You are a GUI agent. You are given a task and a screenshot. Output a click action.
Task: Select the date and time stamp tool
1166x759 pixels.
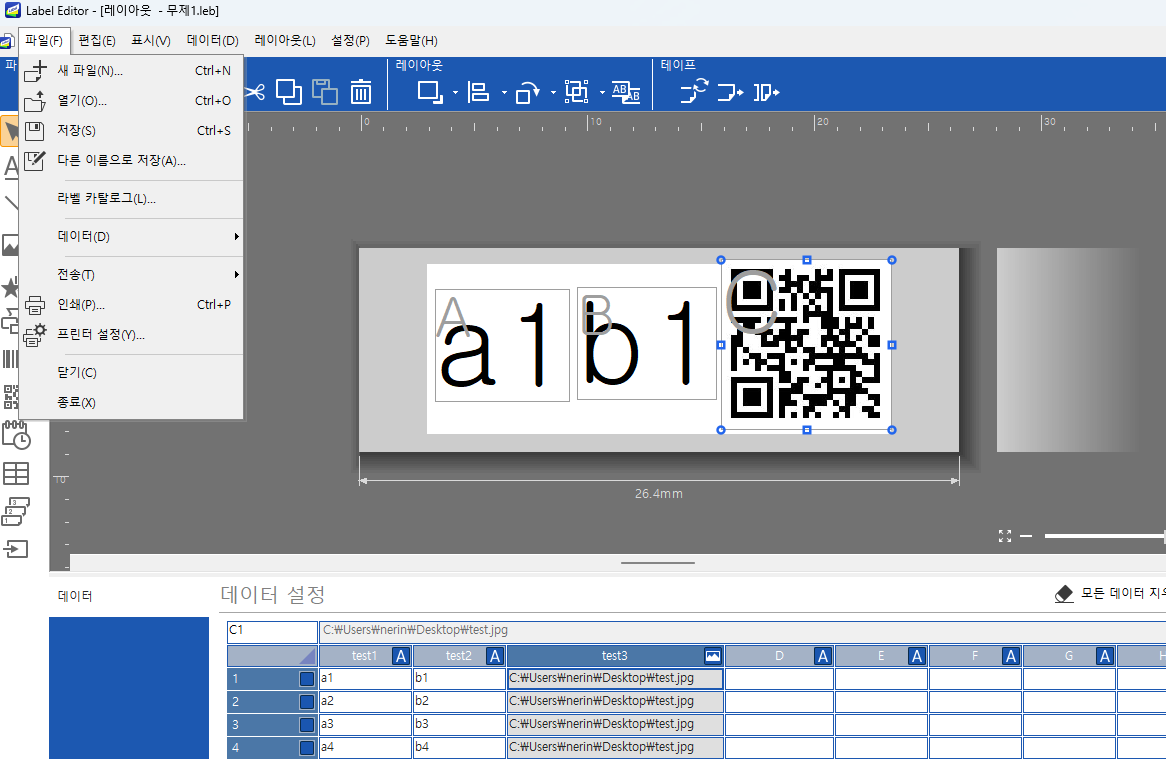coord(16,436)
